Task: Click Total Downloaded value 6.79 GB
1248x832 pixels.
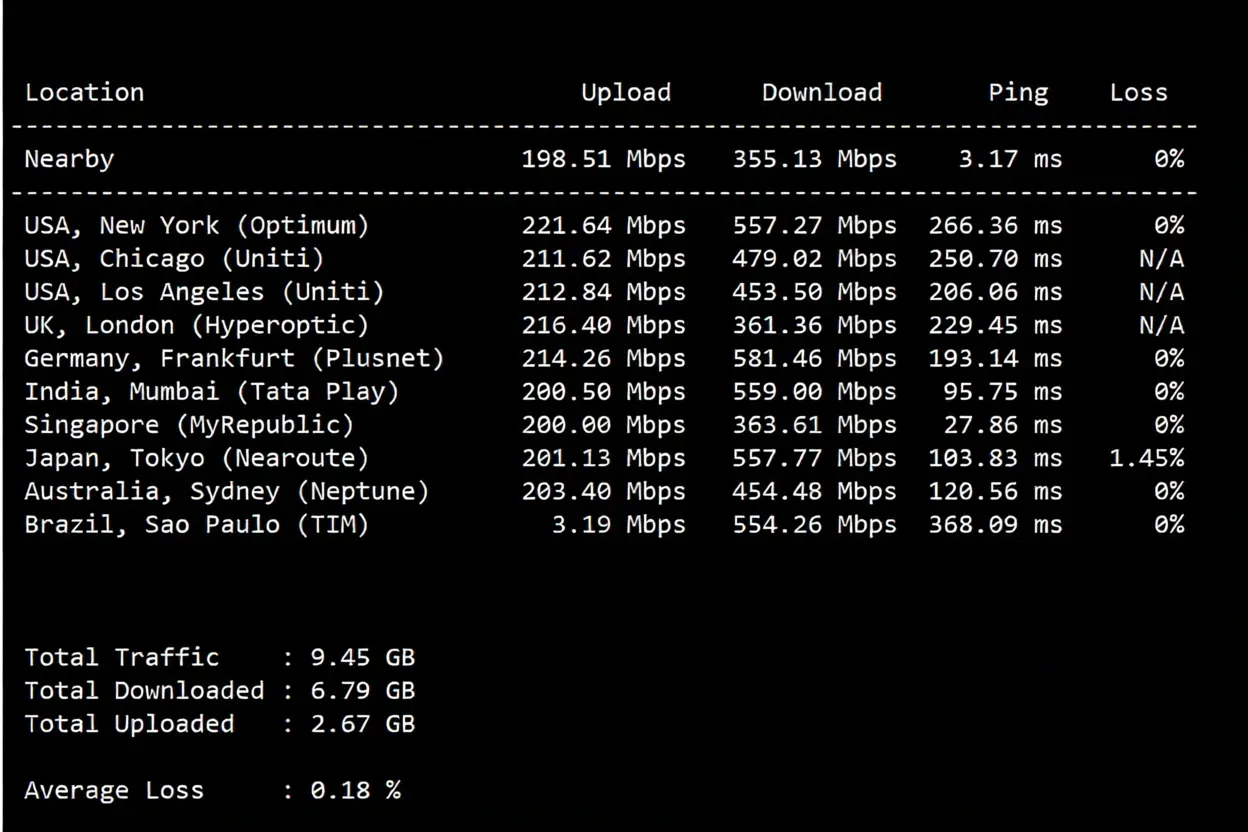Action: 362,691
